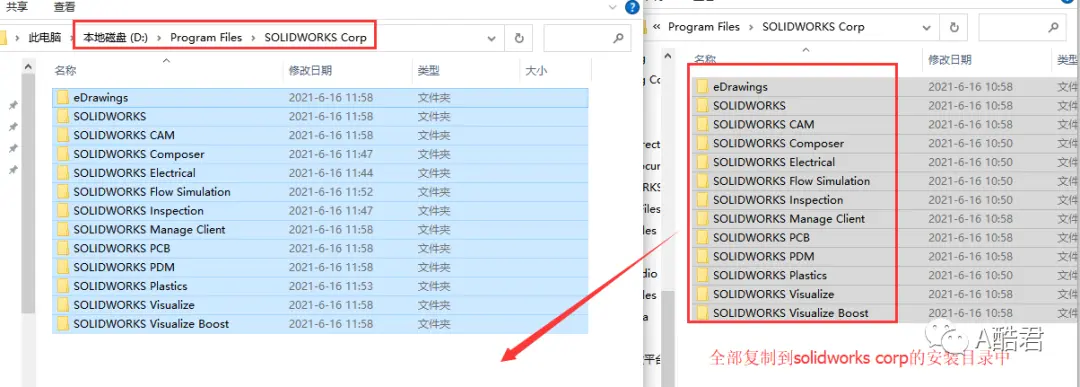The image size is (1080, 387).
Task: Select eDrawings folder icon in left window
Action: [63, 98]
